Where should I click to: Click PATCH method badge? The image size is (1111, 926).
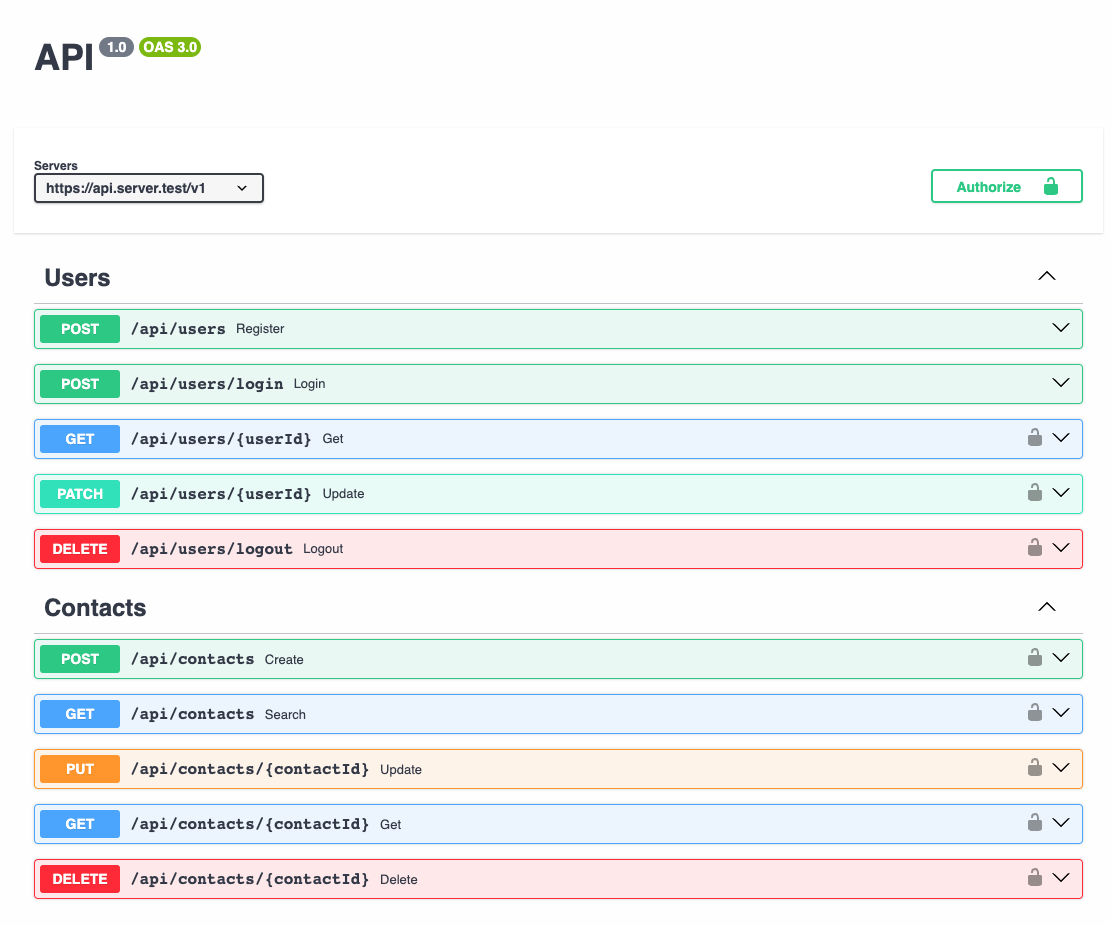pos(80,494)
